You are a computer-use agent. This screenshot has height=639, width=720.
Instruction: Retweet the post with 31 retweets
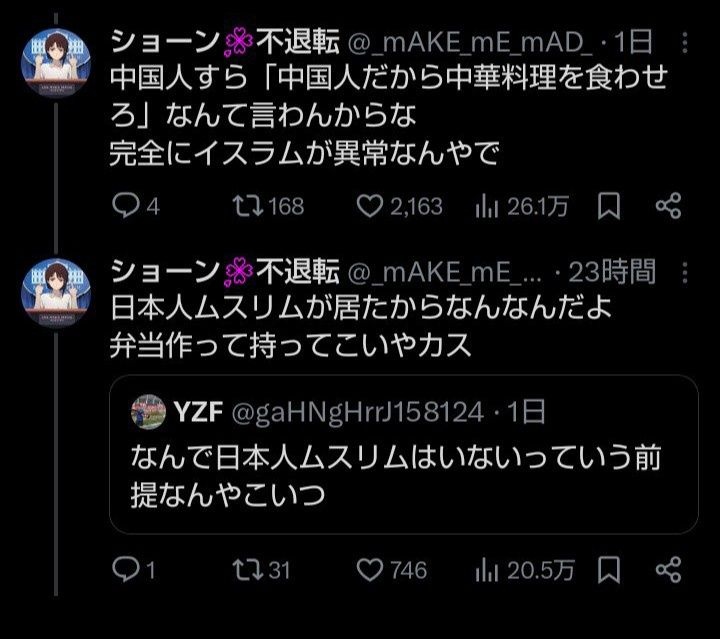pos(243,570)
